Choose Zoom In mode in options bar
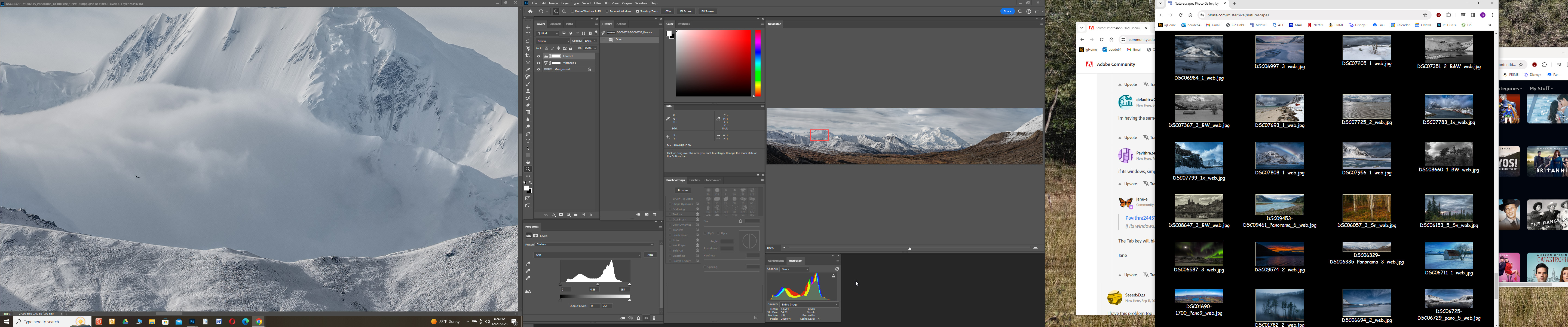1568x327 pixels. tap(556, 11)
